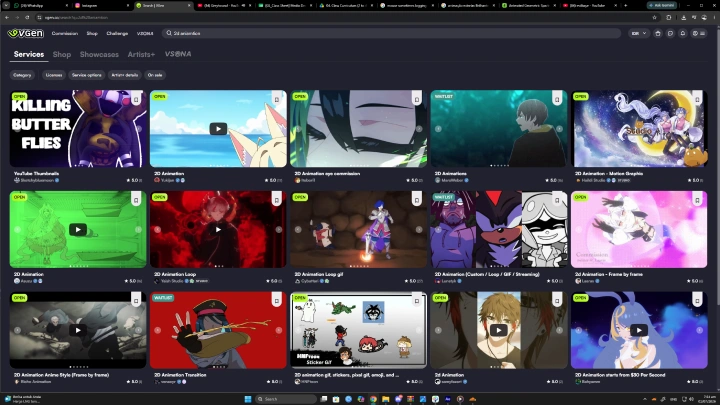720x405 pixels.
Task: Open the Shop nav link in header
Action: tap(92, 34)
